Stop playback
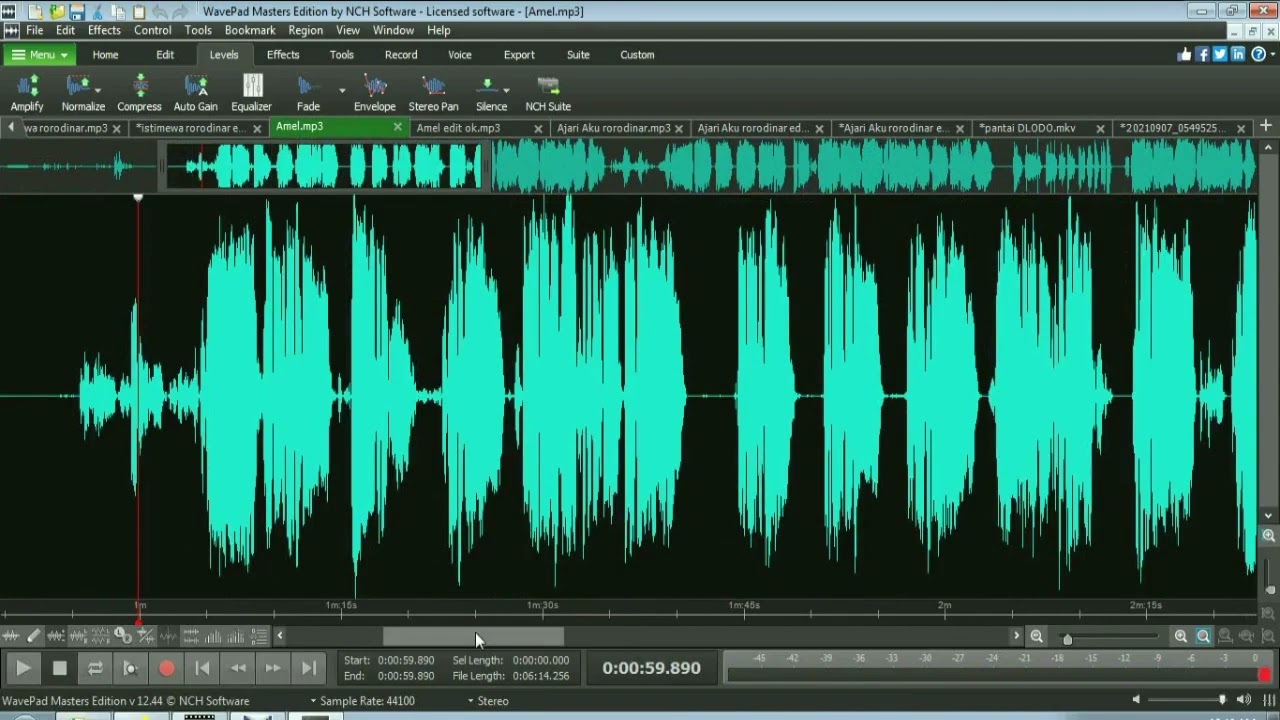The width and height of the screenshot is (1280, 720). 60,668
